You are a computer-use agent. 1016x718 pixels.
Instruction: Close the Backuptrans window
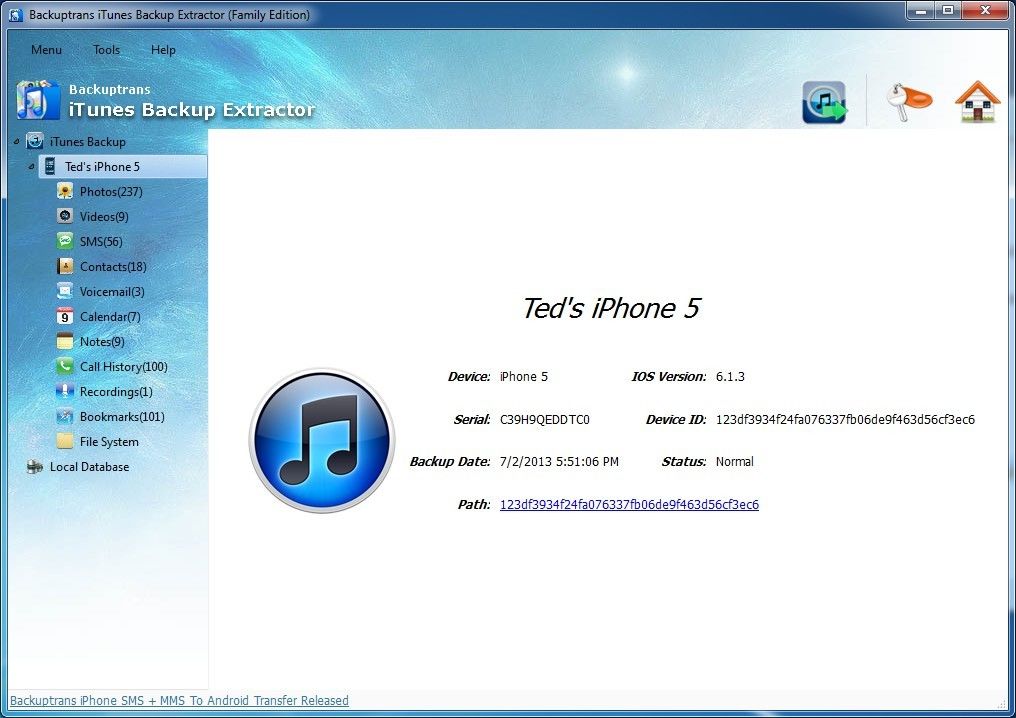pos(986,11)
